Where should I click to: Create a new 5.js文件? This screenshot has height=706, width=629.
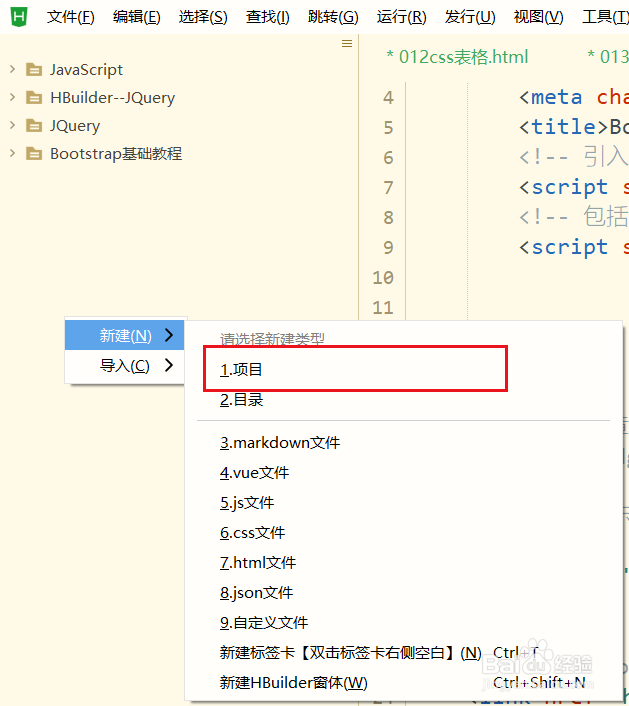click(247, 503)
